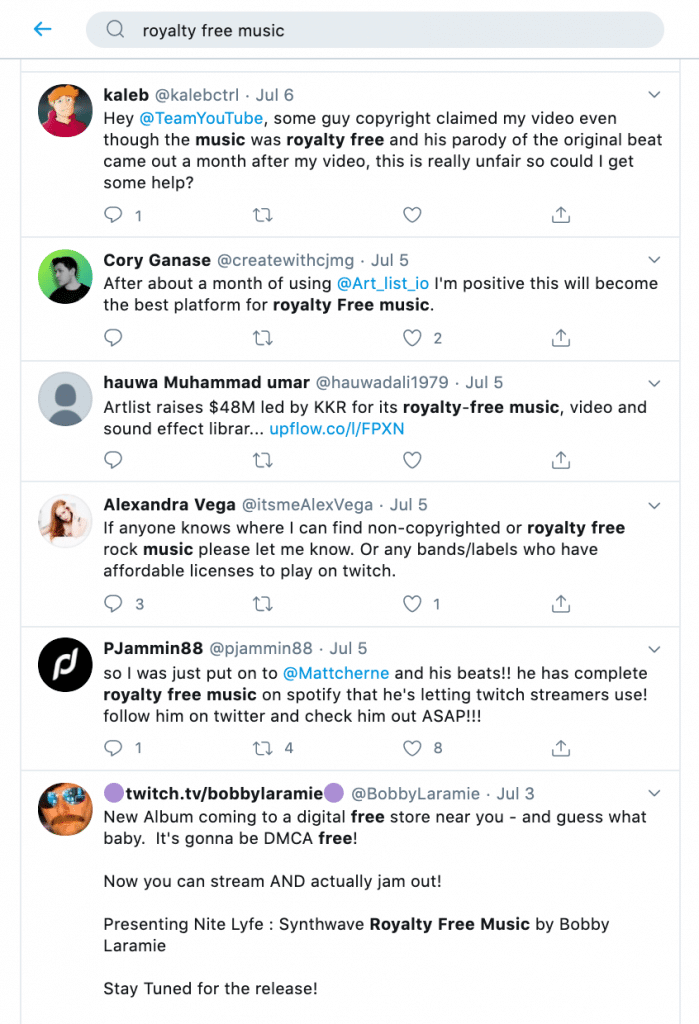Like Alexandra Vega's tweet
The width and height of the screenshot is (699, 1024).
tap(412, 603)
